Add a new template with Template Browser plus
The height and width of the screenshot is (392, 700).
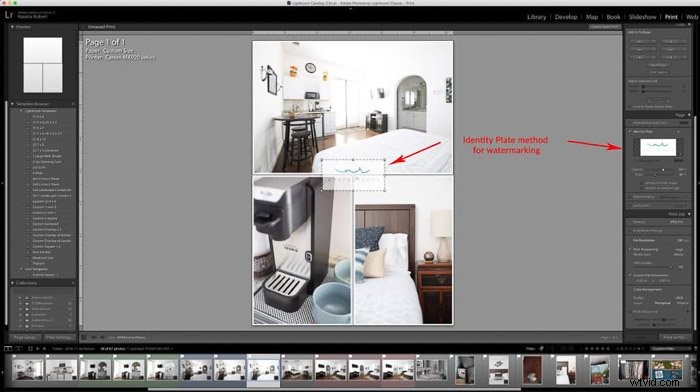coord(73,104)
